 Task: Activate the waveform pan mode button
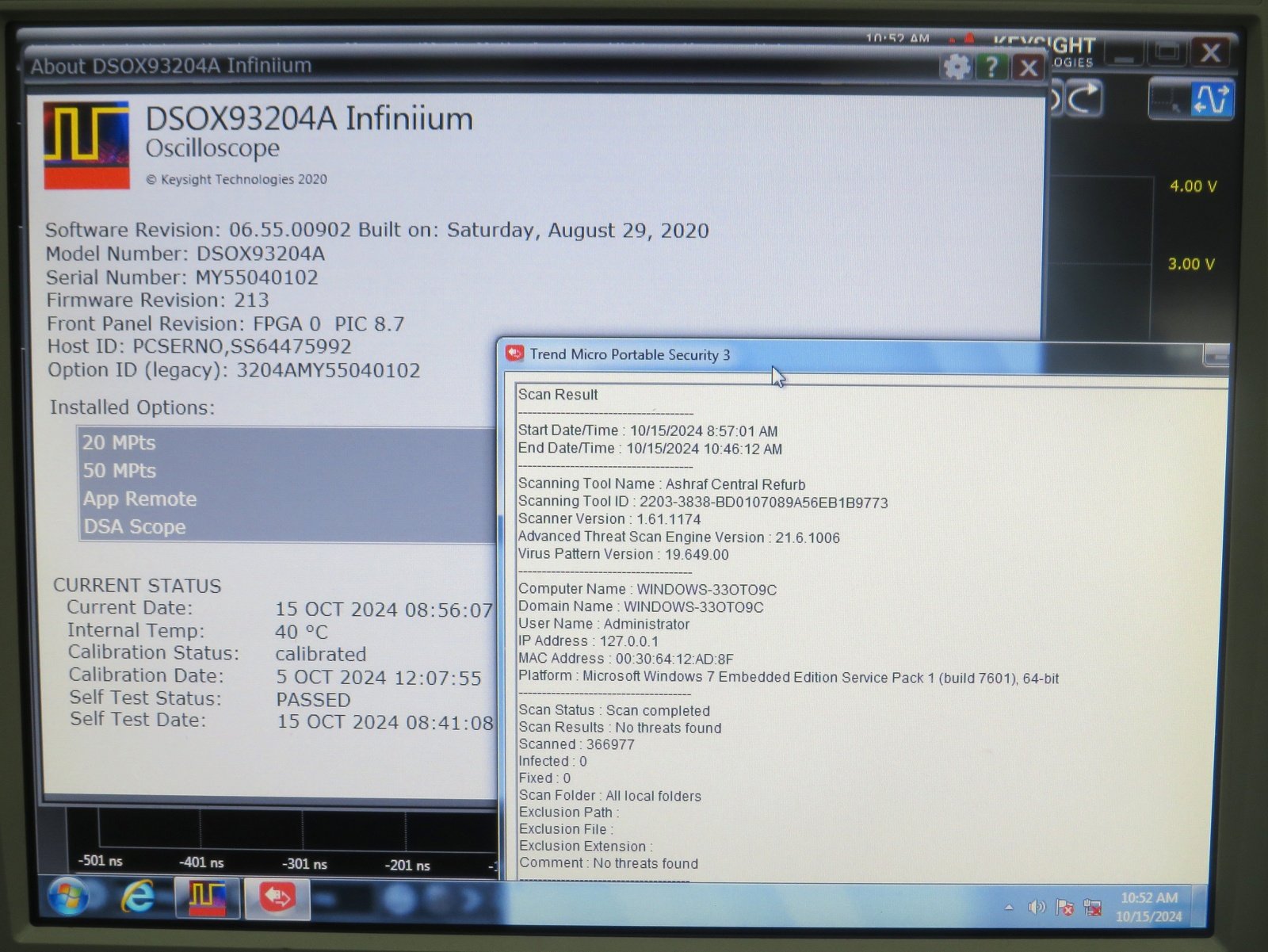[x=1213, y=100]
